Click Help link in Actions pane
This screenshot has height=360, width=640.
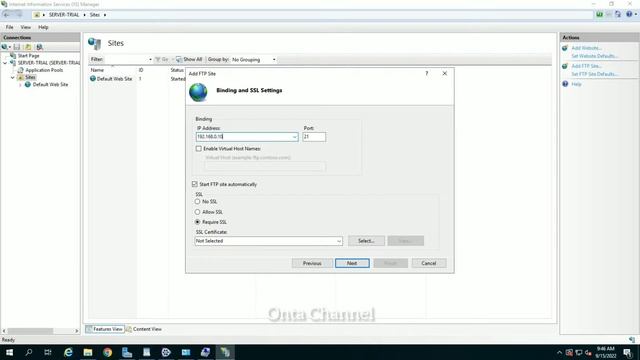coord(576,84)
